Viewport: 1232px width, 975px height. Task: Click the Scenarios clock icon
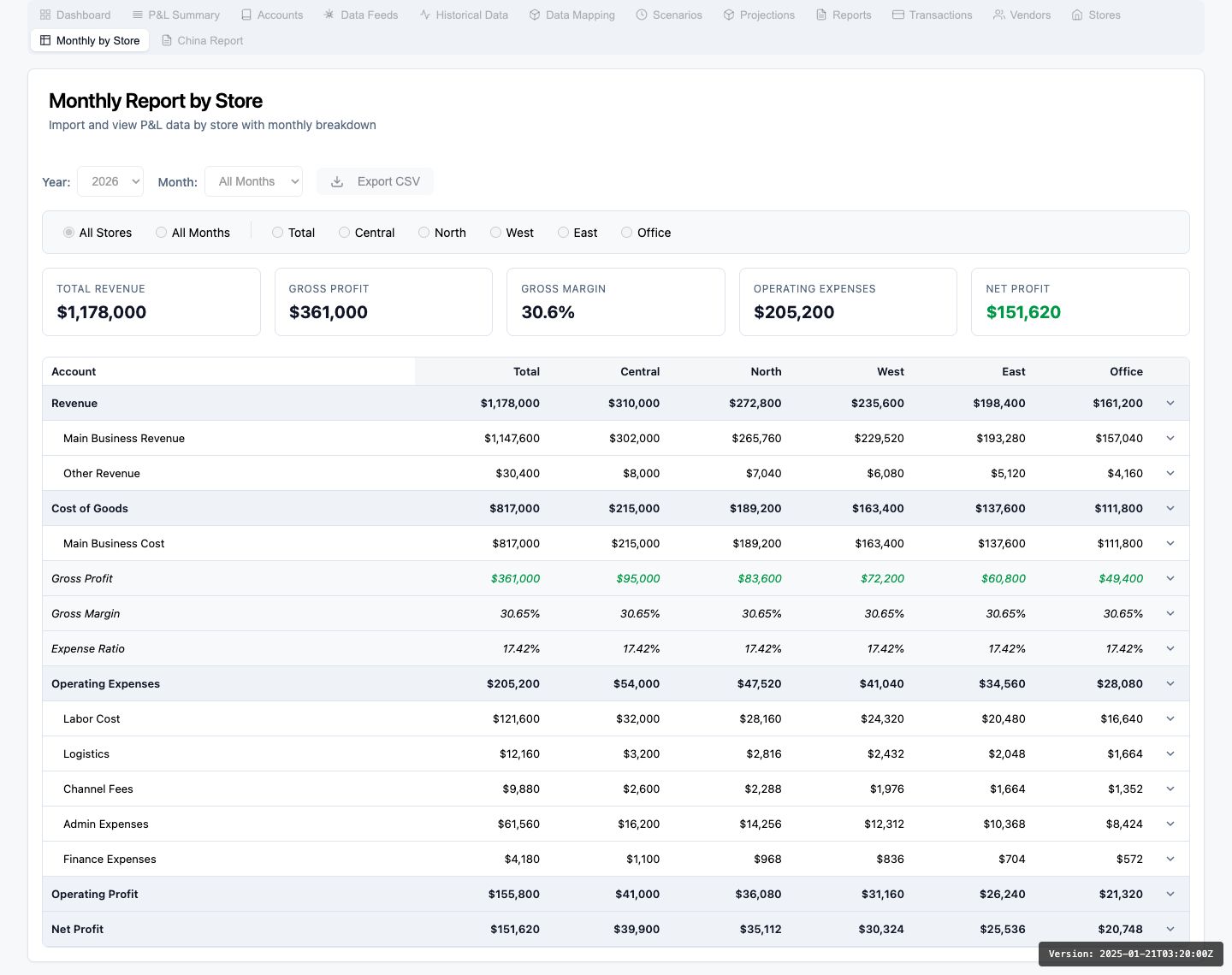click(642, 15)
